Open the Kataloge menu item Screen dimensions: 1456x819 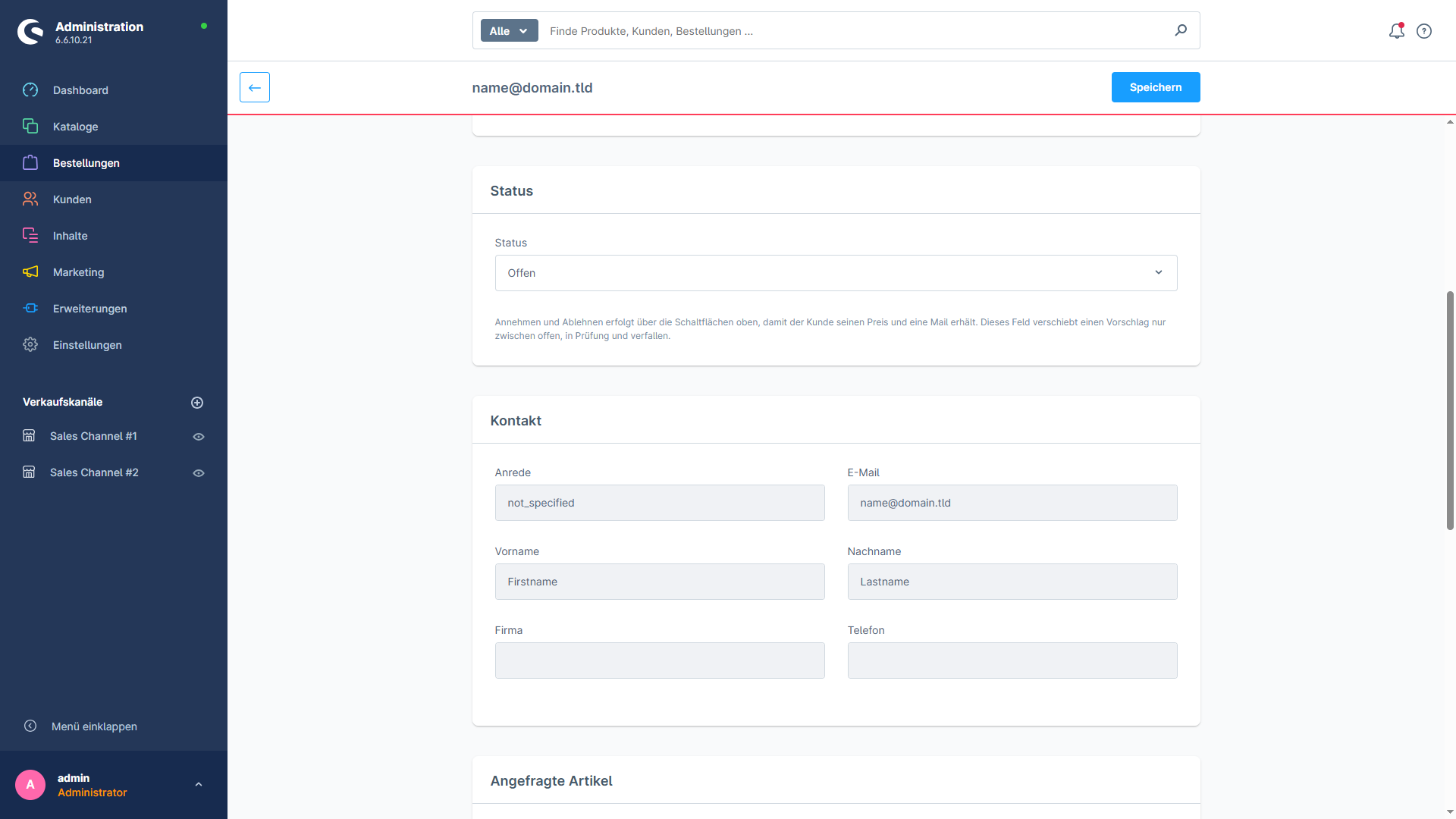coord(114,127)
